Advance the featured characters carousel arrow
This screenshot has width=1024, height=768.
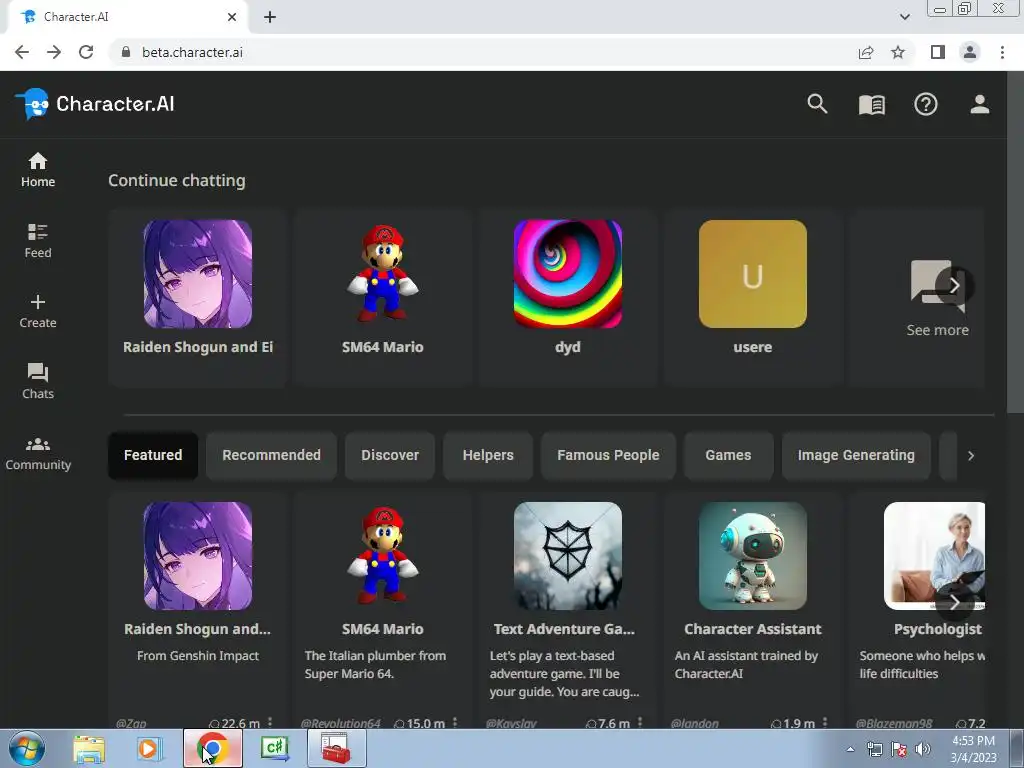955,602
